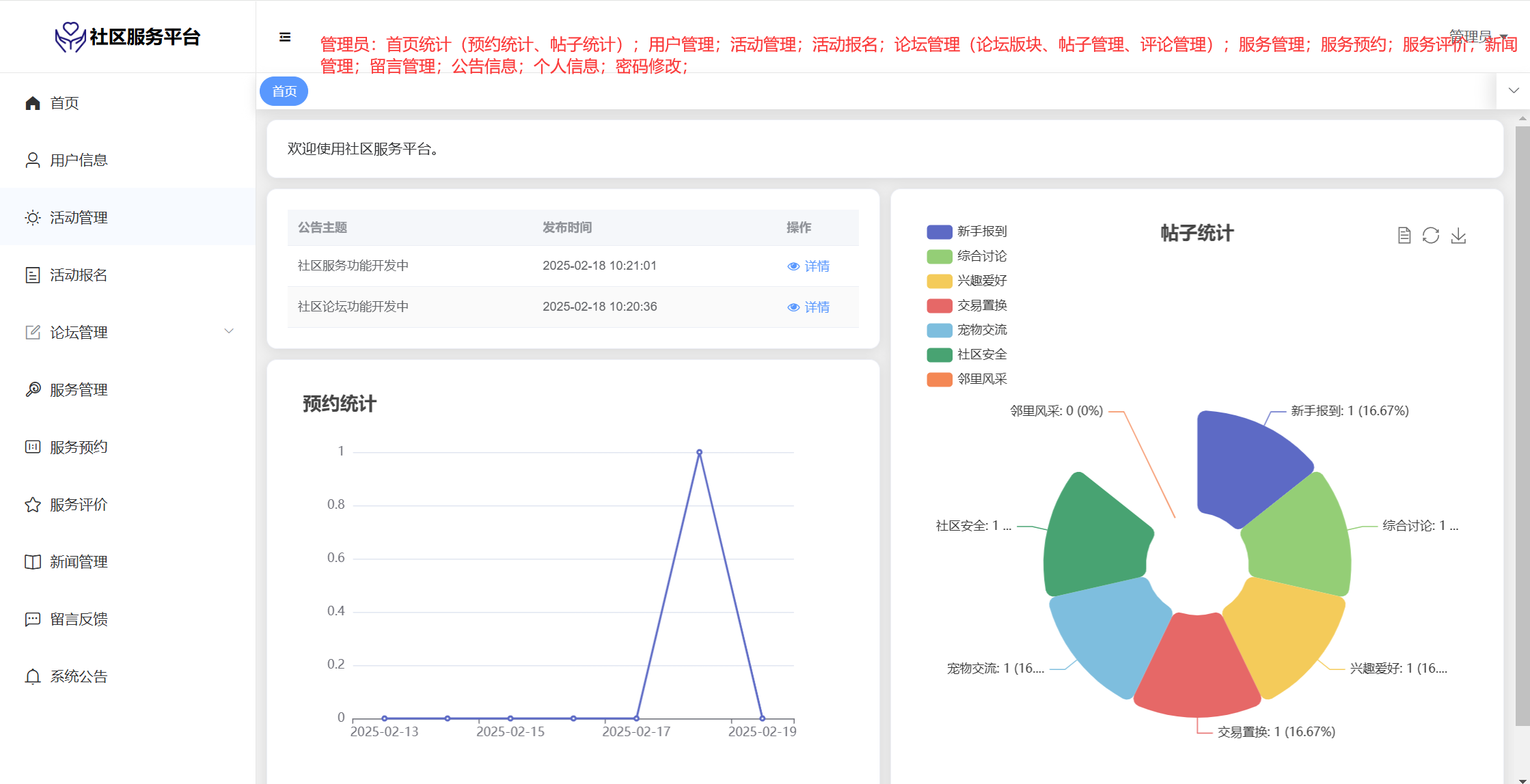Open tabs dropdown chevron at right of tab bar
Image resolution: width=1530 pixels, height=784 pixels.
click(1514, 91)
